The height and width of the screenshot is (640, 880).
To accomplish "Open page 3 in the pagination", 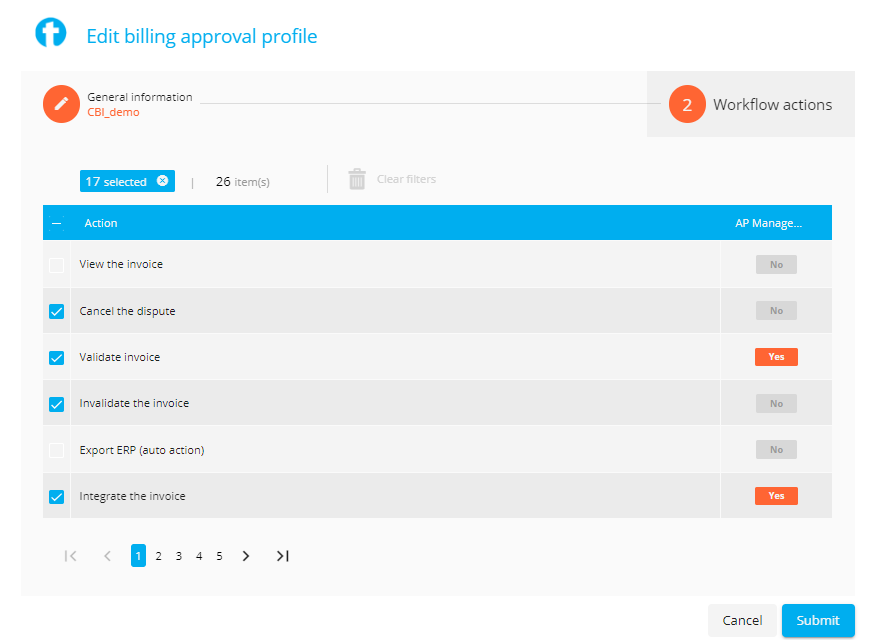I will pyautogui.click(x=178, y=556).
